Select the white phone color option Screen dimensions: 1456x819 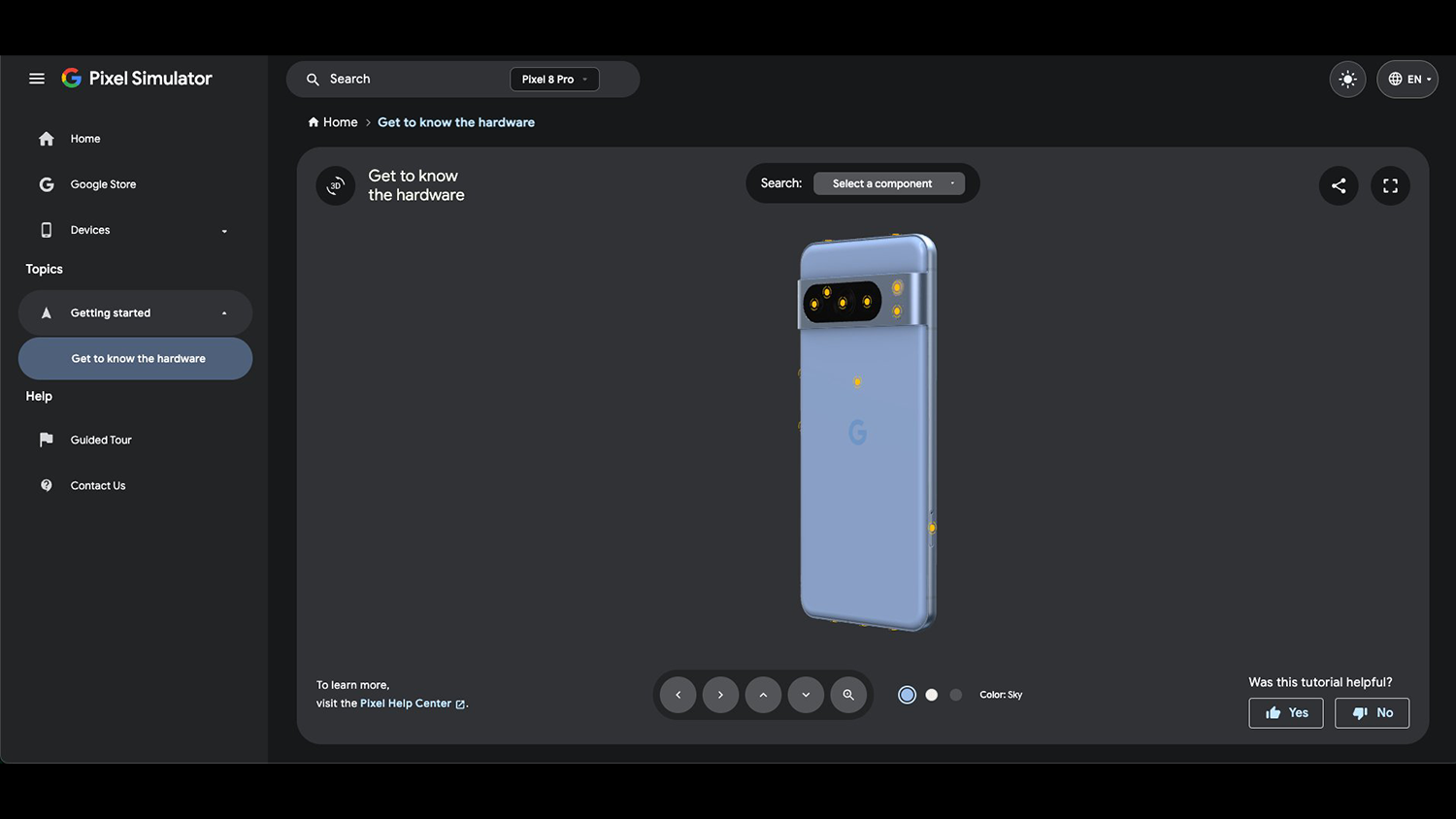coord(932,695)
